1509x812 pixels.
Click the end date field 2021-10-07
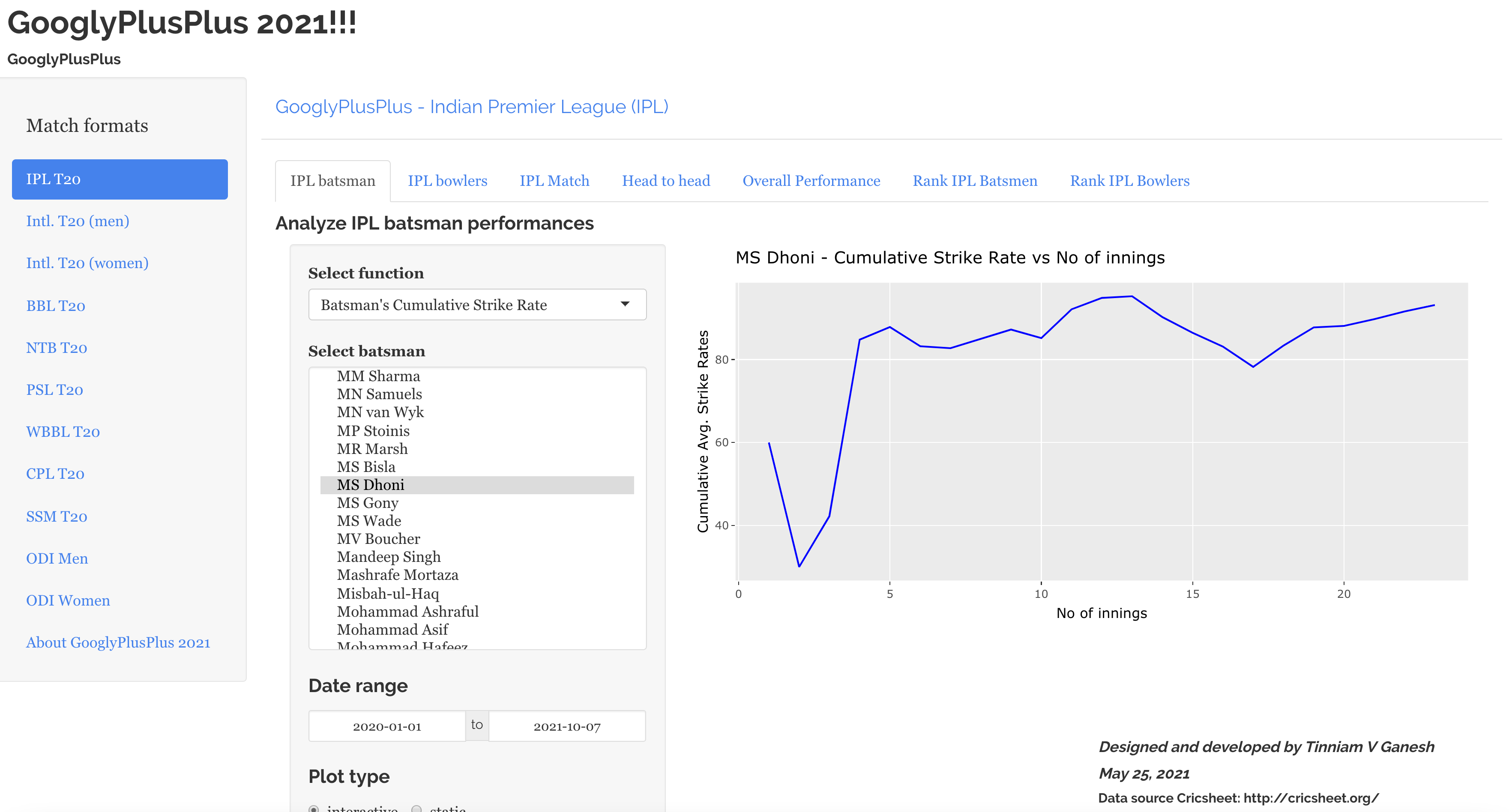(566, 726)
